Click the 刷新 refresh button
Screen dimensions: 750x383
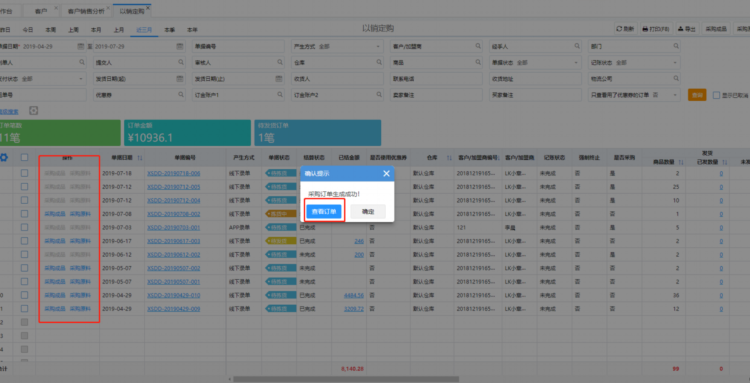[626, 29]
